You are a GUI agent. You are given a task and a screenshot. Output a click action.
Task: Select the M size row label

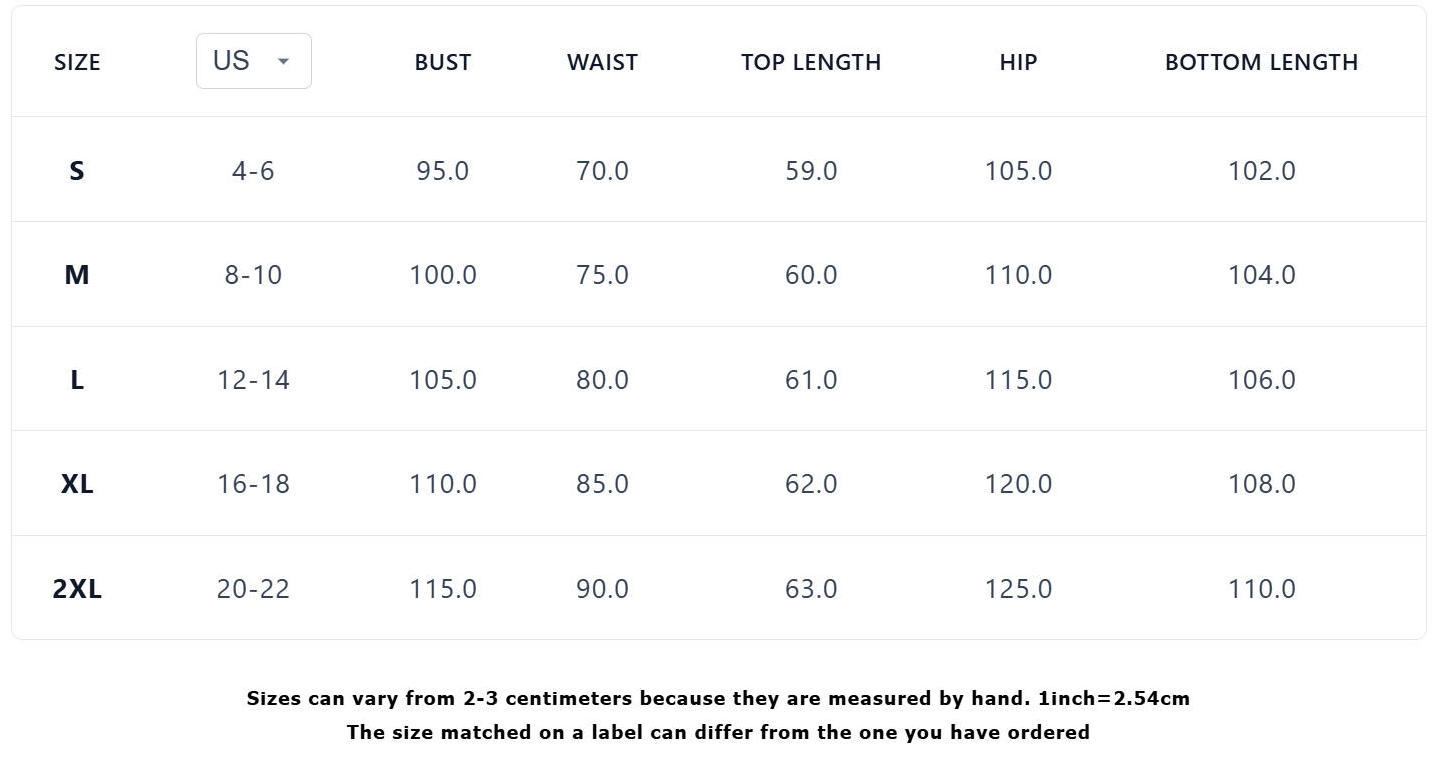(77, 275)
